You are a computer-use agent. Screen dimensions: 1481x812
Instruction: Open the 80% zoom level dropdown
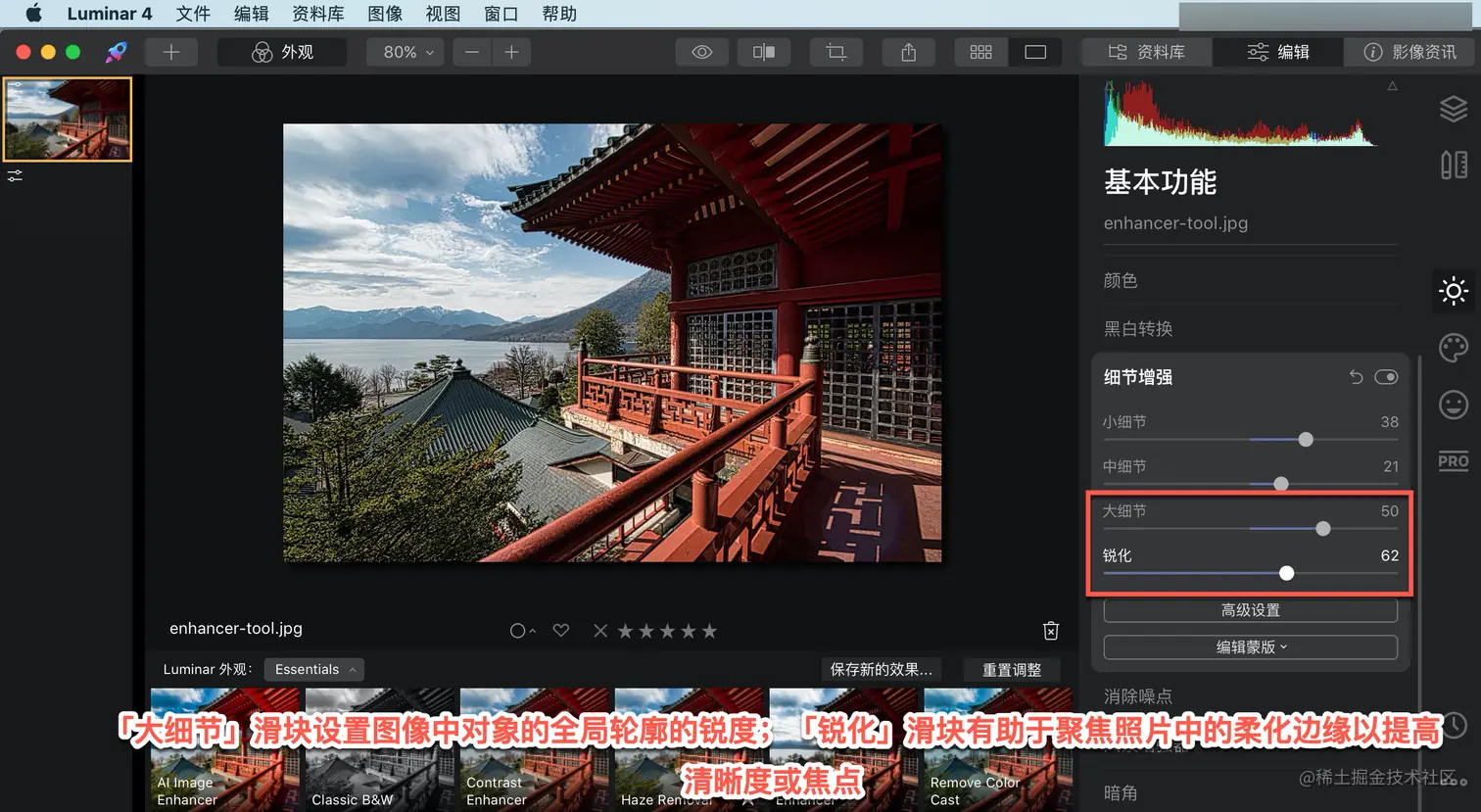pyautogui.click(x=406, y=52)
